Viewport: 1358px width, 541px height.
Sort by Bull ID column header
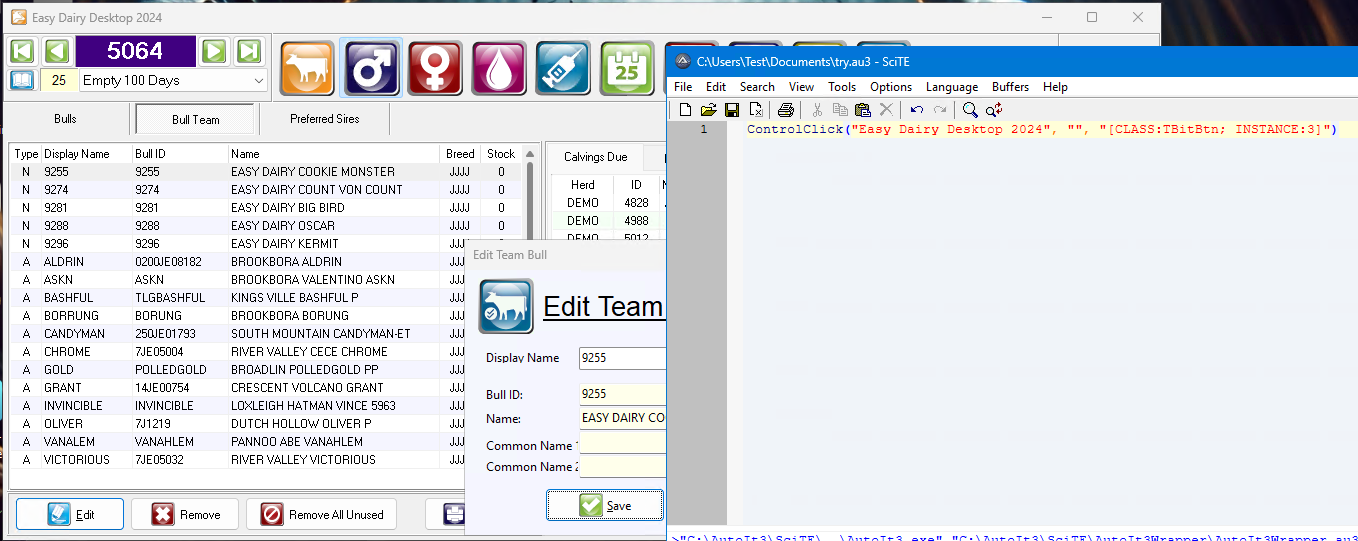coord(179,154)
